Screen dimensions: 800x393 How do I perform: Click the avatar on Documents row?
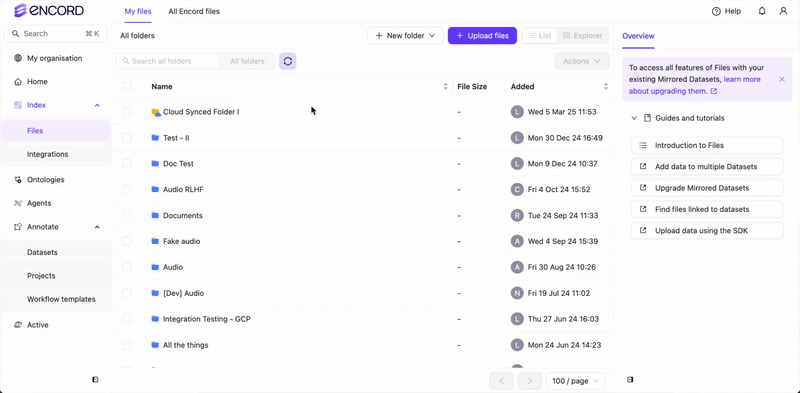click(x=517, y=215)
